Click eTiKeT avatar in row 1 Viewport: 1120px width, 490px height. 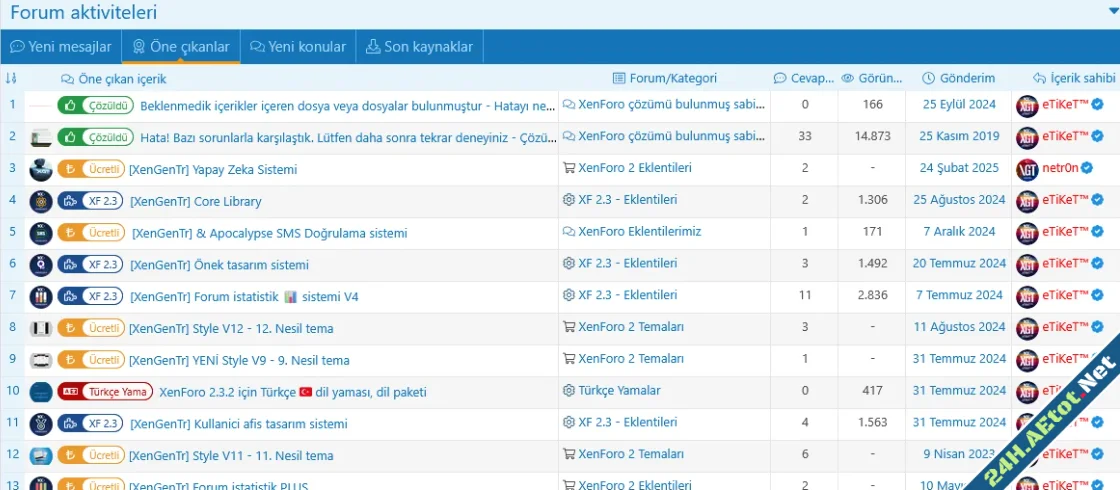coord(1027,105)
